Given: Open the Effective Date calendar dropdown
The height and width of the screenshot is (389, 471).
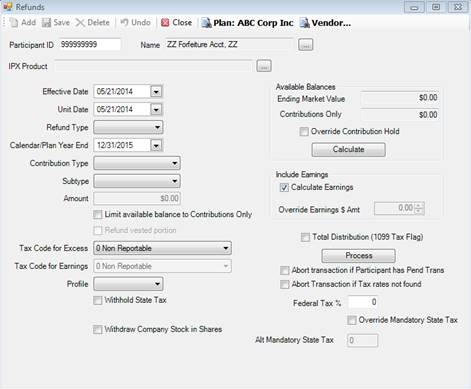Looking at the screenshot, I should (156, 91).
